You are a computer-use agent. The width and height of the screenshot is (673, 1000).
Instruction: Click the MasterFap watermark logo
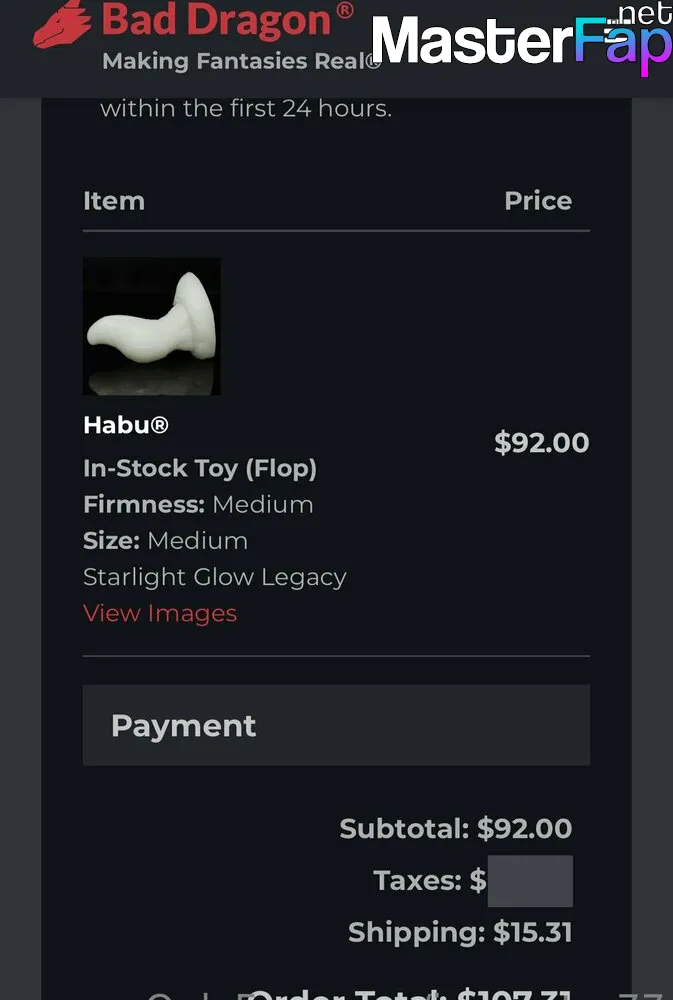(520, 42)
